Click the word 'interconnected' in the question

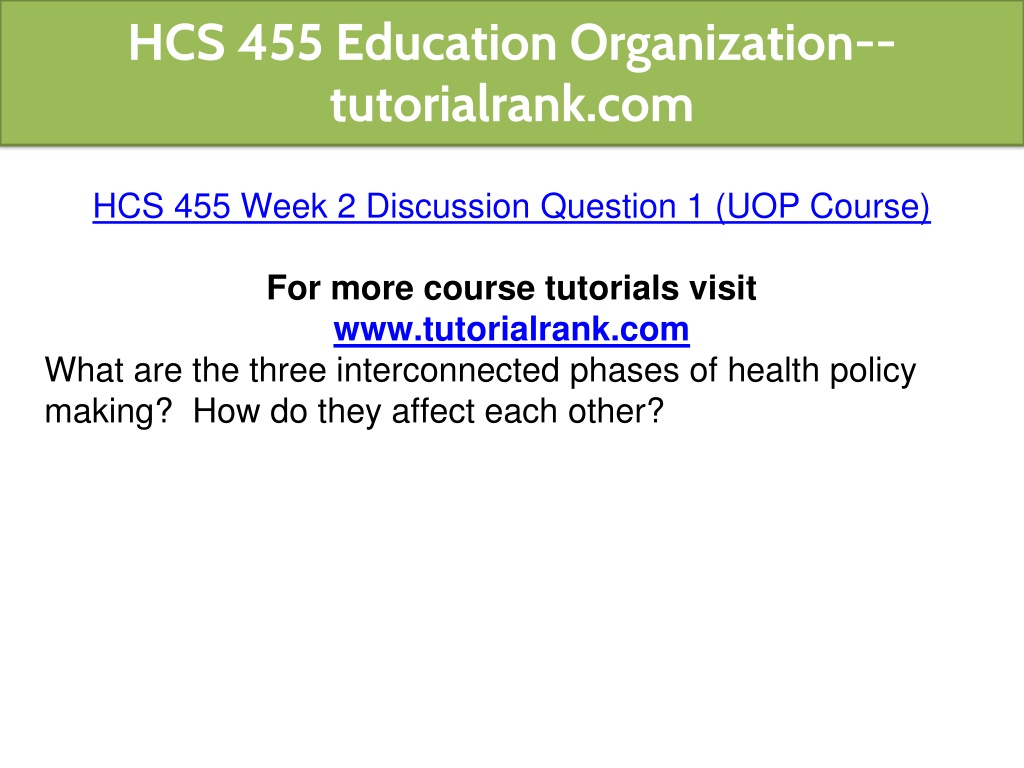pyautogui.click(x=448, y=370)
